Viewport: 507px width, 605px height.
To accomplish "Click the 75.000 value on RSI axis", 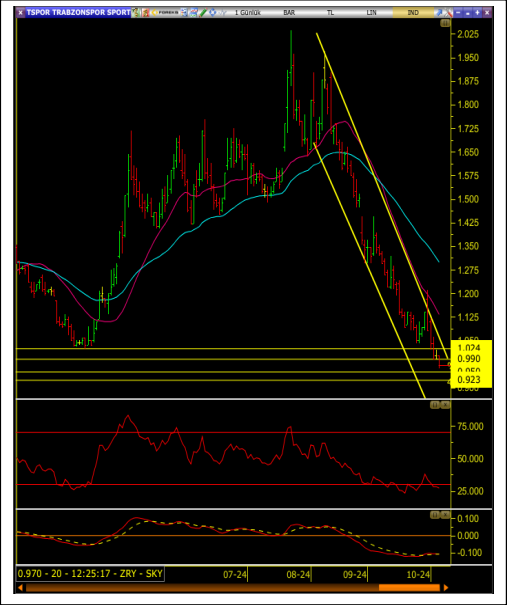I will 471,426.
